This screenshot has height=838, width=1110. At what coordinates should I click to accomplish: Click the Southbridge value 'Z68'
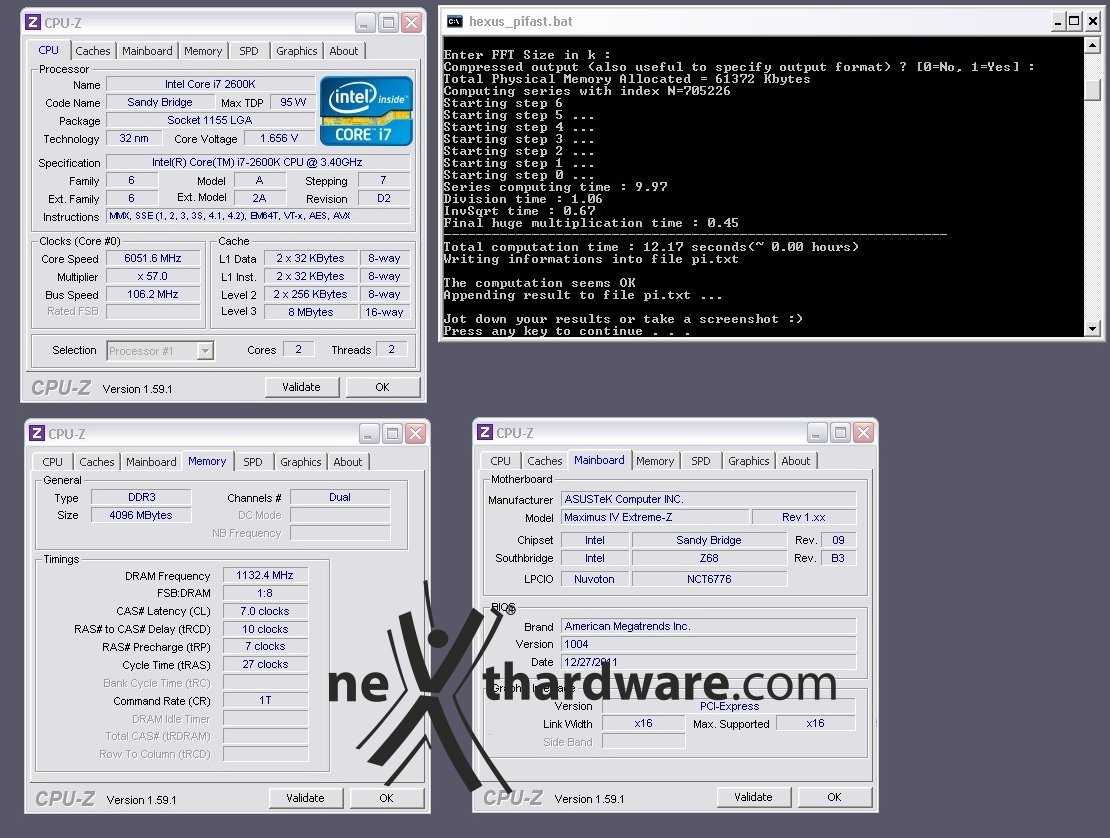709,558
